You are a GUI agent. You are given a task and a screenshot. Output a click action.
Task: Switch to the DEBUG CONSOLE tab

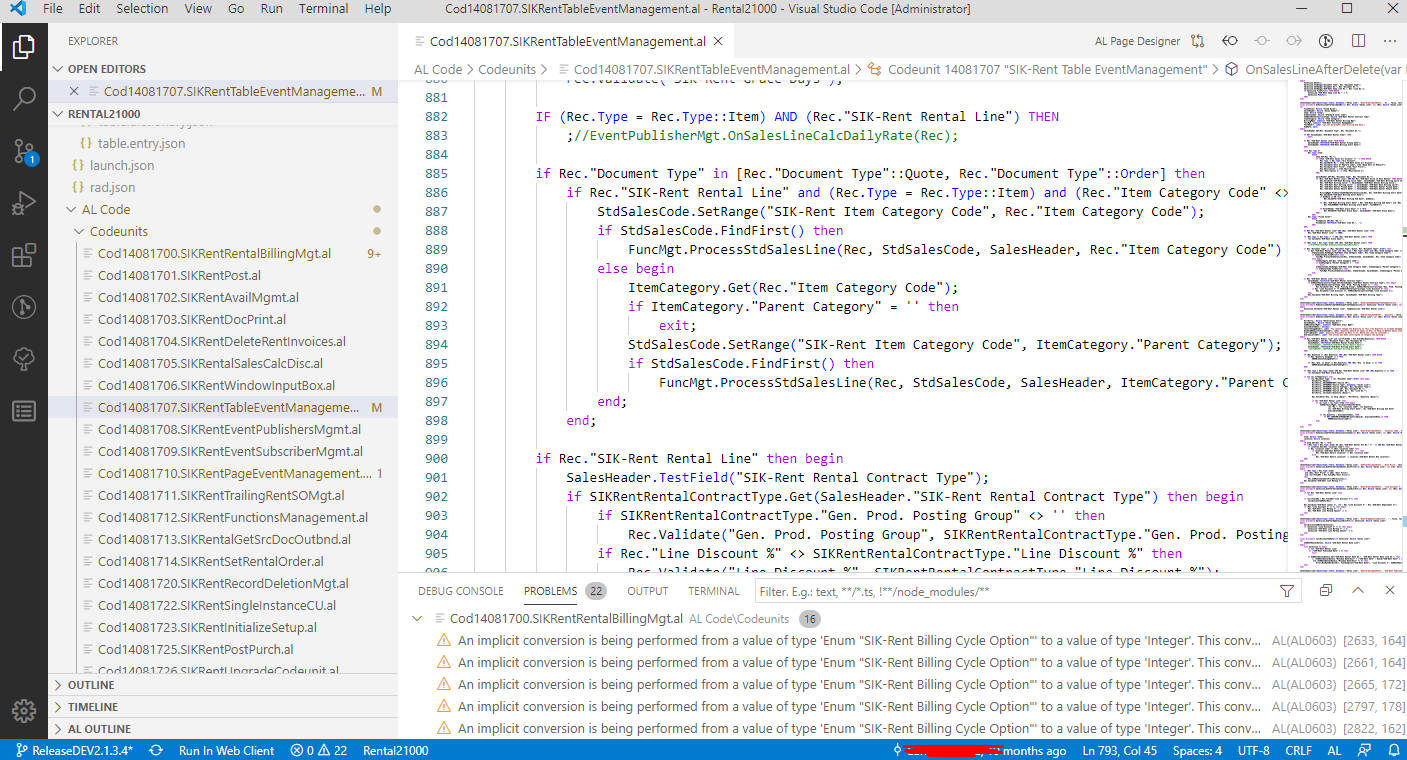(x=460, y=591)
